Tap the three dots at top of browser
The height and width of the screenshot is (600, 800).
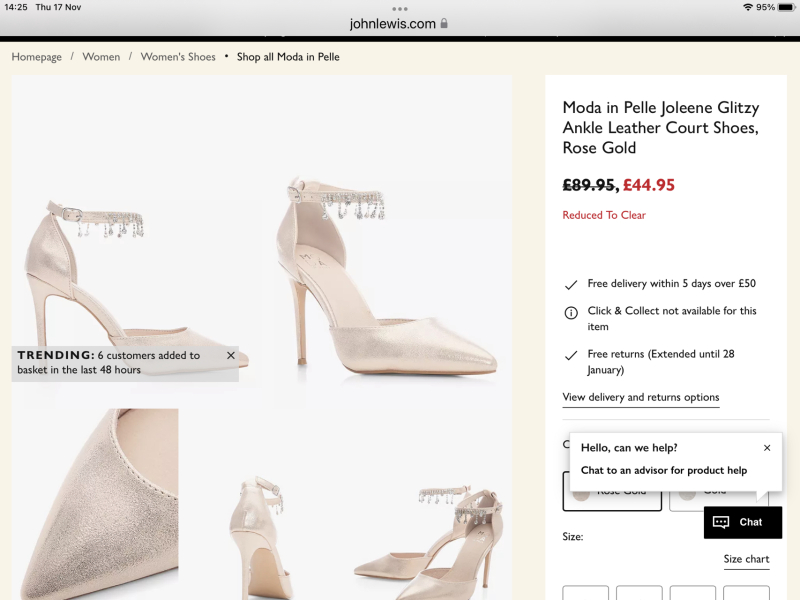400,8
